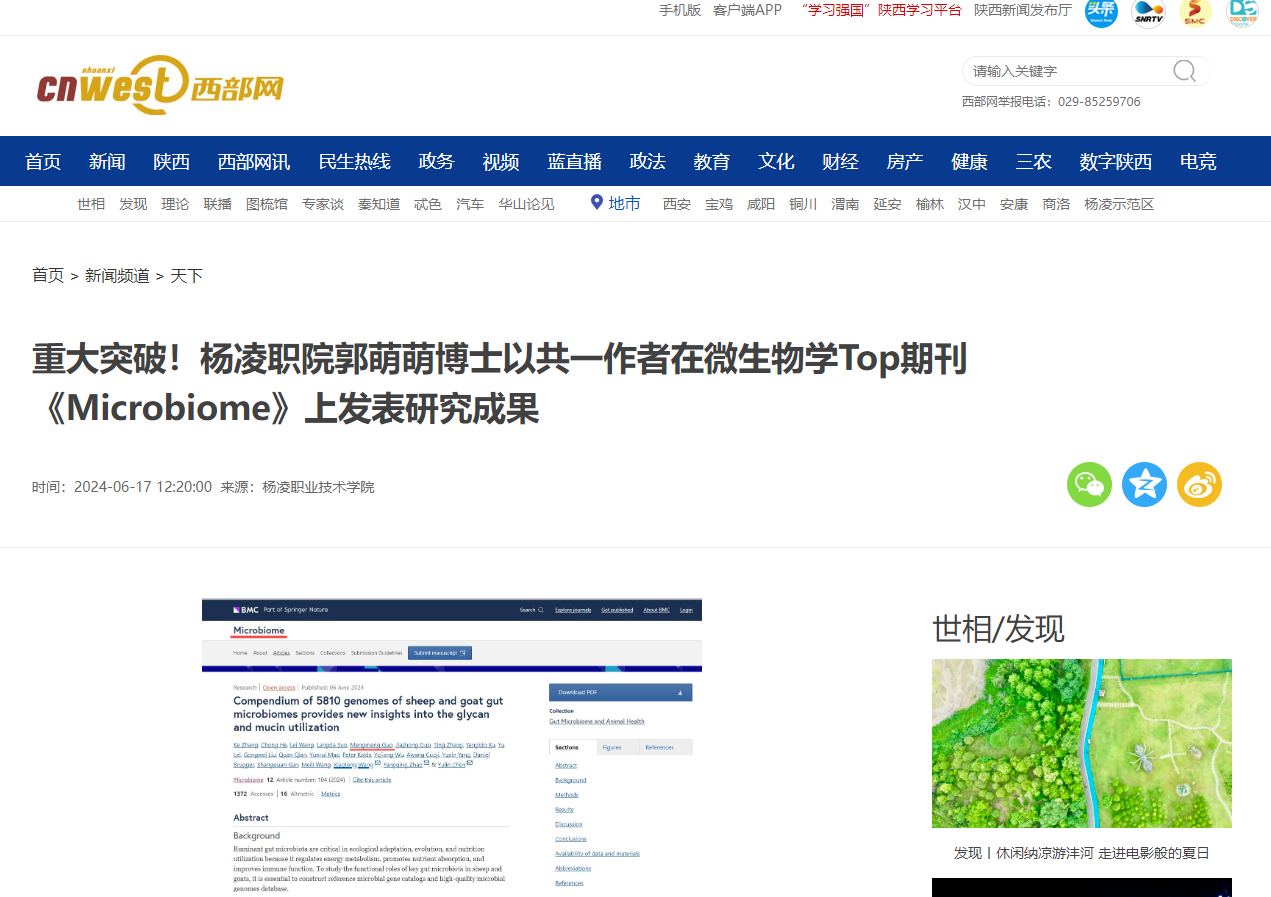
Task: Select the 杨凌示范区 city link
Action: coord(1119,204)
